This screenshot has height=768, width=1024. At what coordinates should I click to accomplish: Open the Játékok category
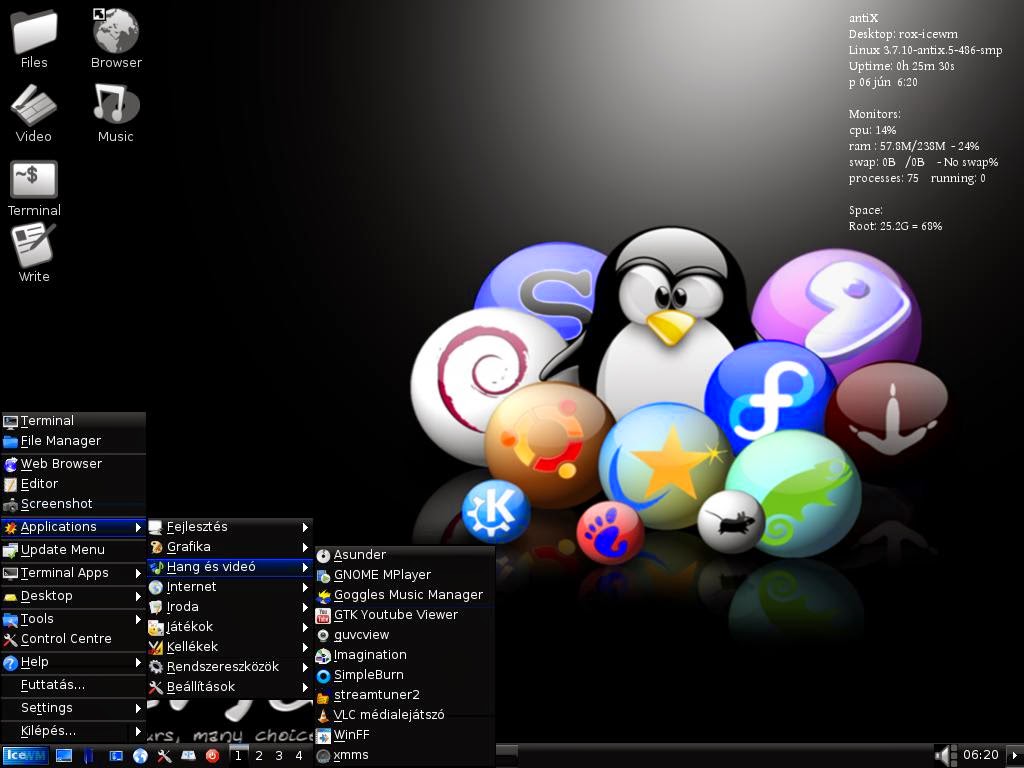click(x=230, y=627)
